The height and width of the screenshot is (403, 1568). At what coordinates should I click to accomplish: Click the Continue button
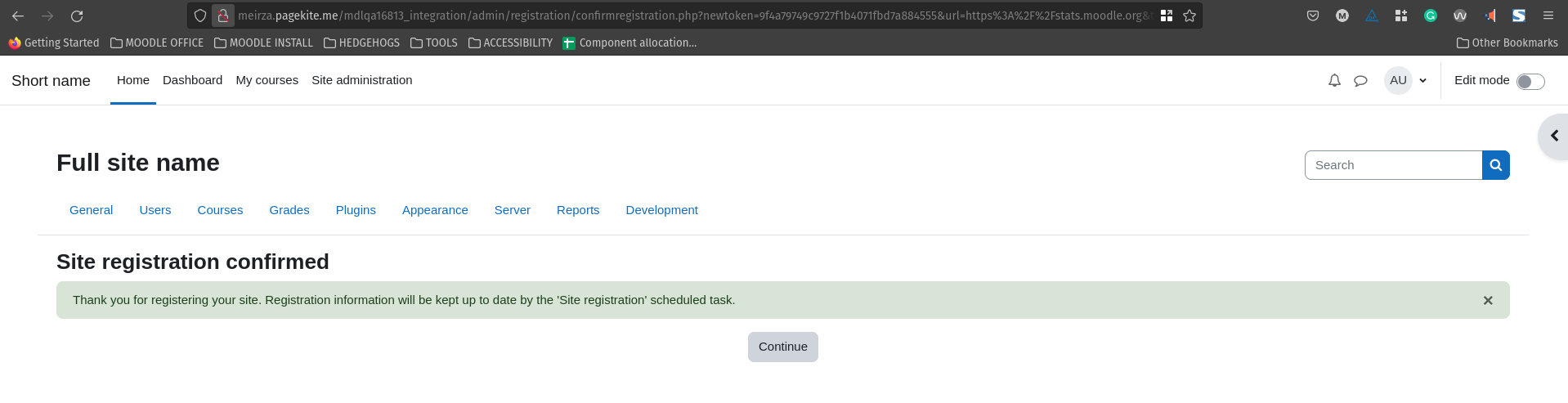point(783,347)
